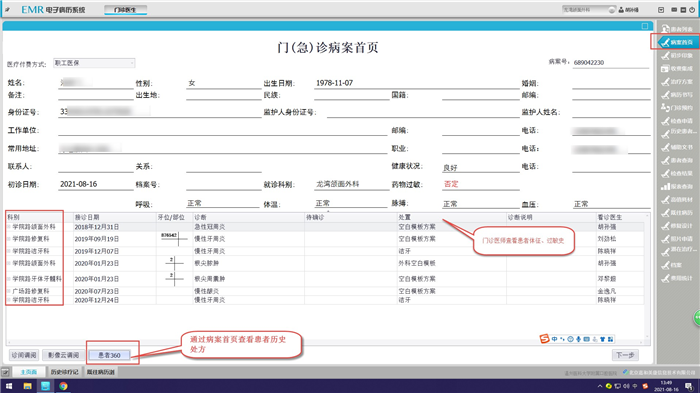This screenshot has width=700, height=393.
Task: Click the 影像云调阅 button
Action: point(63,355)
